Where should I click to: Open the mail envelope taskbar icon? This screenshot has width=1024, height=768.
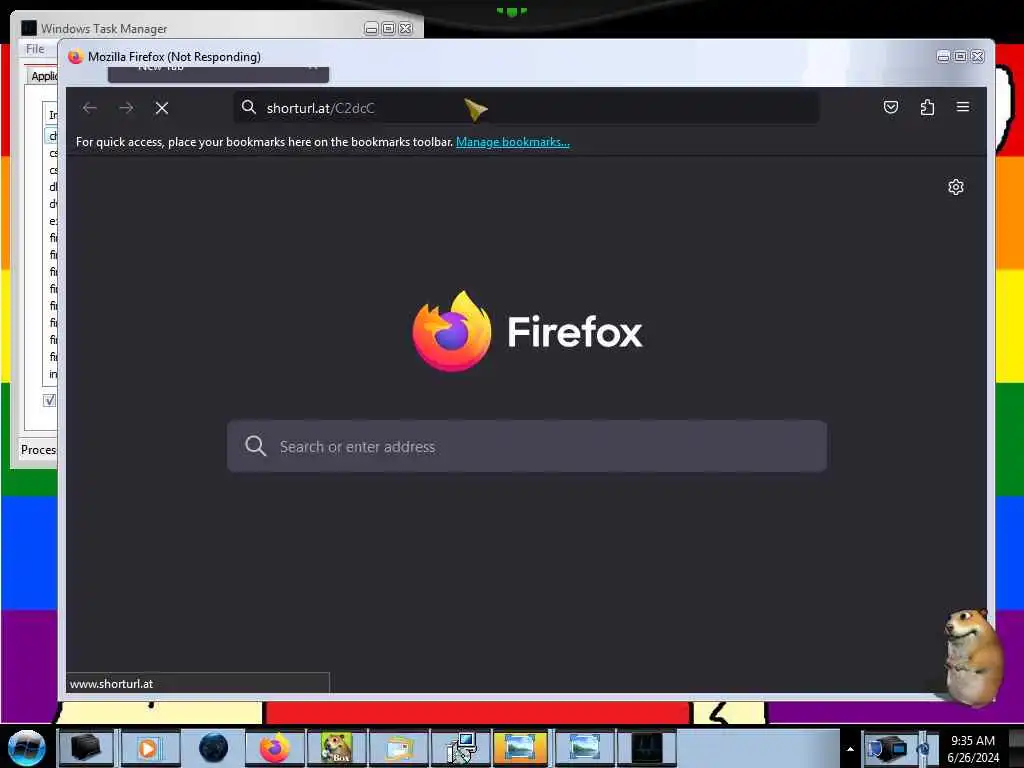(x=399, y=747)
